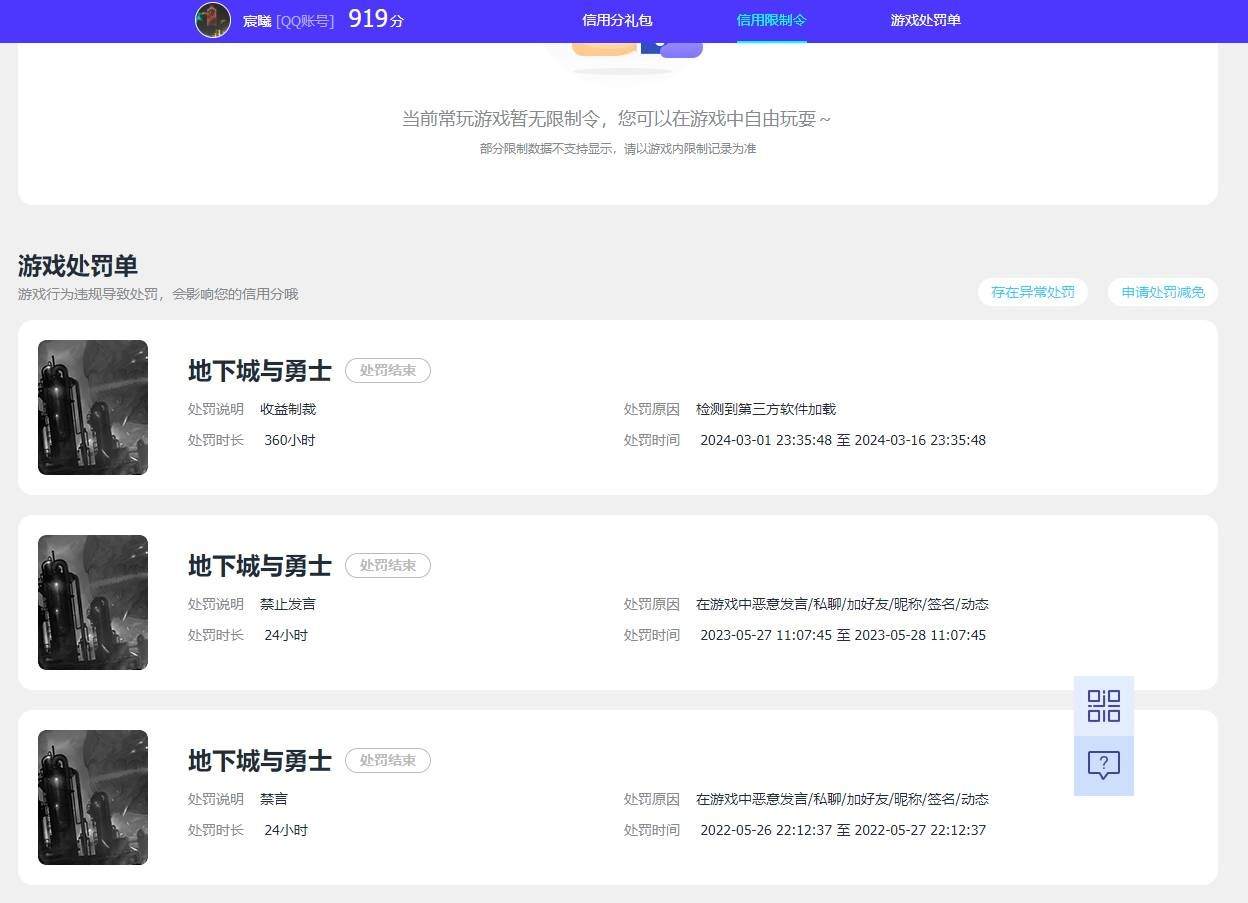Open the help feedback chat icon
The width and height of the screenshot is (1248, 903).
pyautogui.click(x=1104, y=766)
